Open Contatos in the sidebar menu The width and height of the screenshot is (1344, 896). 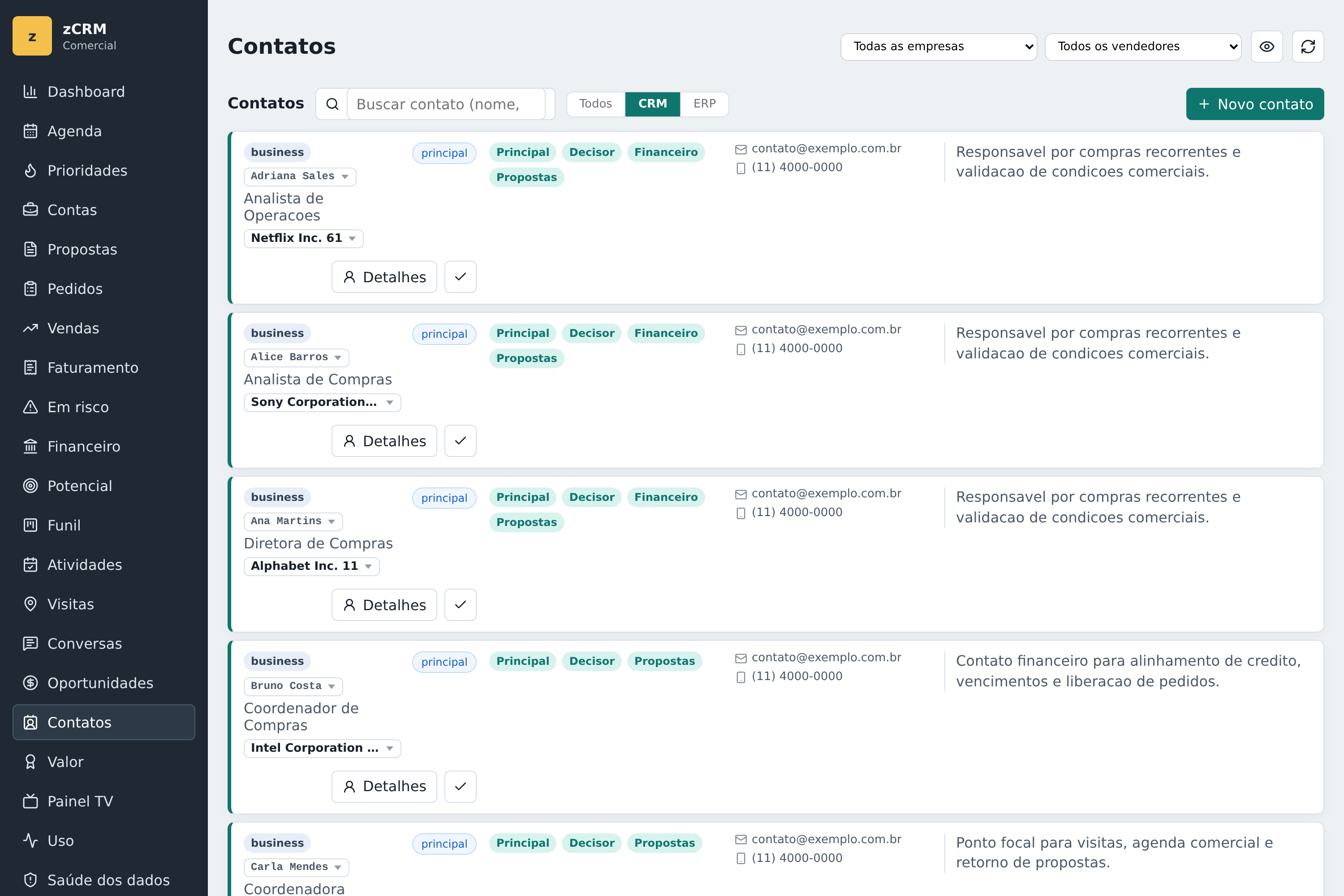(x=104, y=722)
